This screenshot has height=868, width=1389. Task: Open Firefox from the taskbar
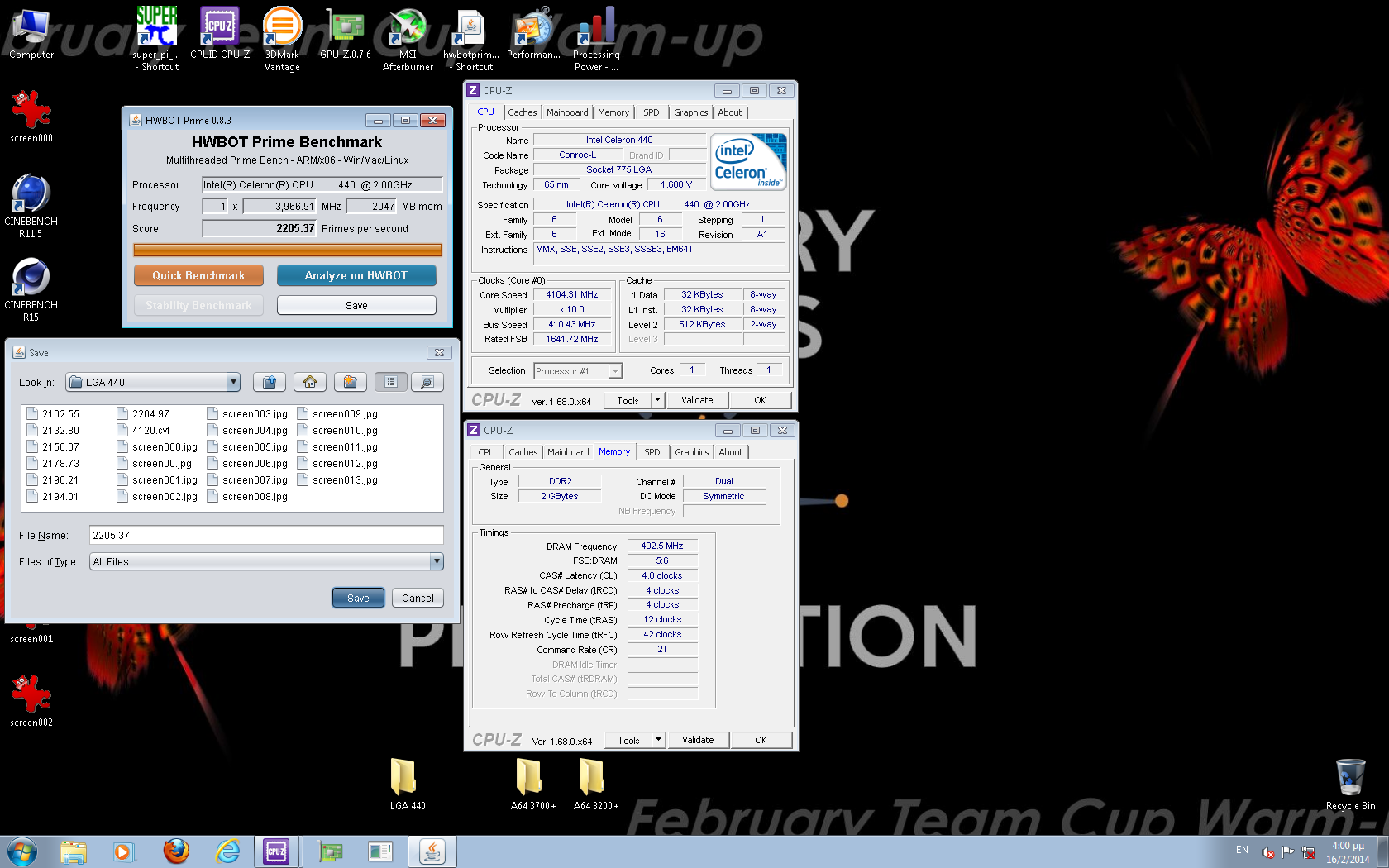pyautogui.click(x=175, y=851)
